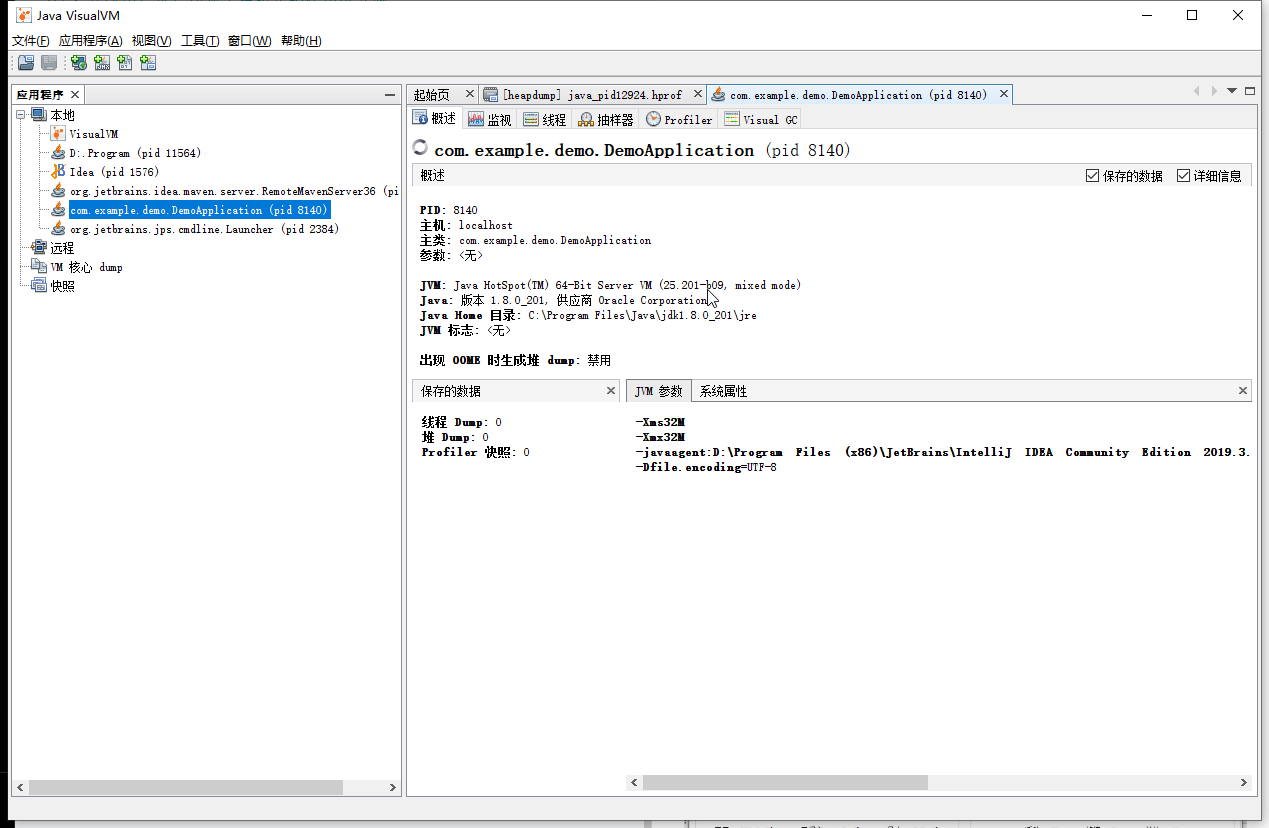Collapse the 本地 tree node
Image resolution: width=1269 pixels, height=828 pixels.
[x=21, y=115]
